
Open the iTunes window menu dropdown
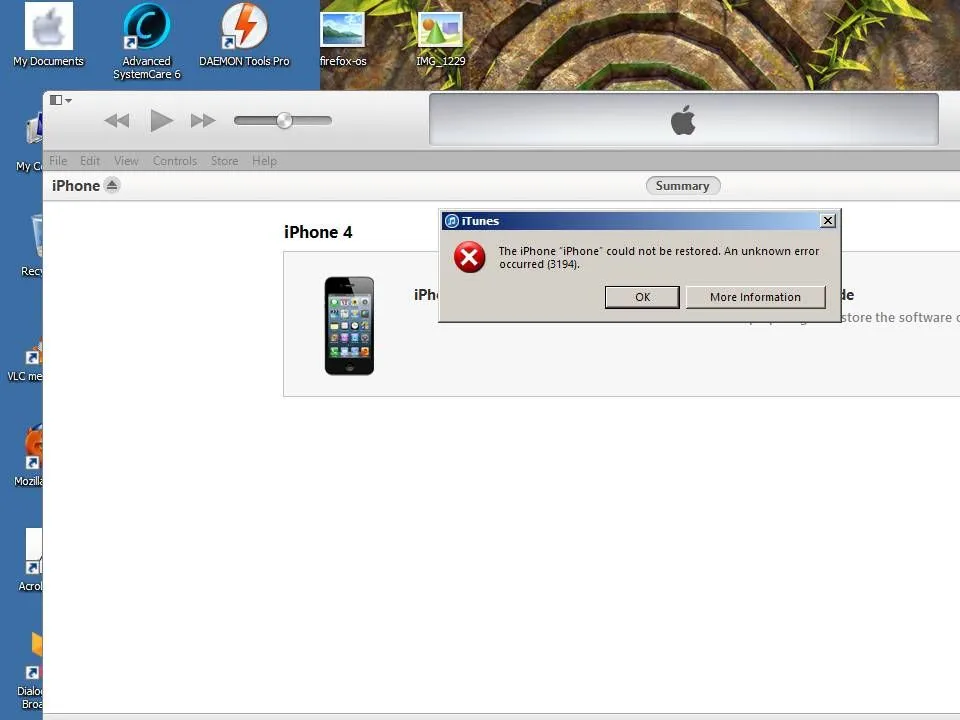click(60, 100)
